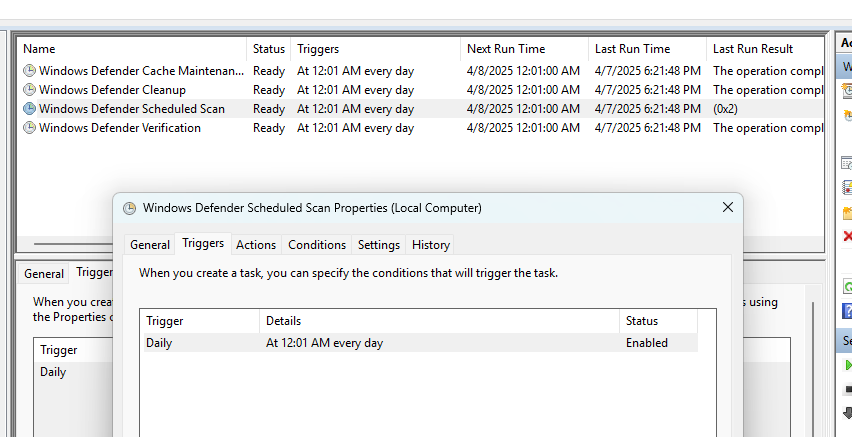Click the clock icon in the Properties dialog title bar
852x437 pixels.
click(129, 208)
